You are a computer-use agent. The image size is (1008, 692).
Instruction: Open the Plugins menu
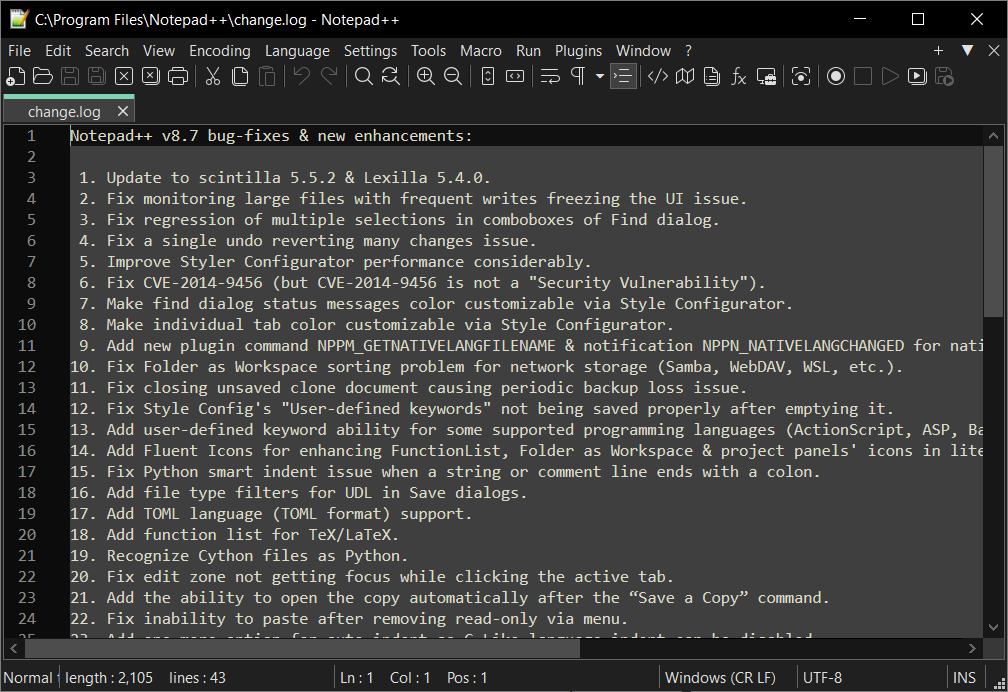pyautogui.click(x=578, y=50)
